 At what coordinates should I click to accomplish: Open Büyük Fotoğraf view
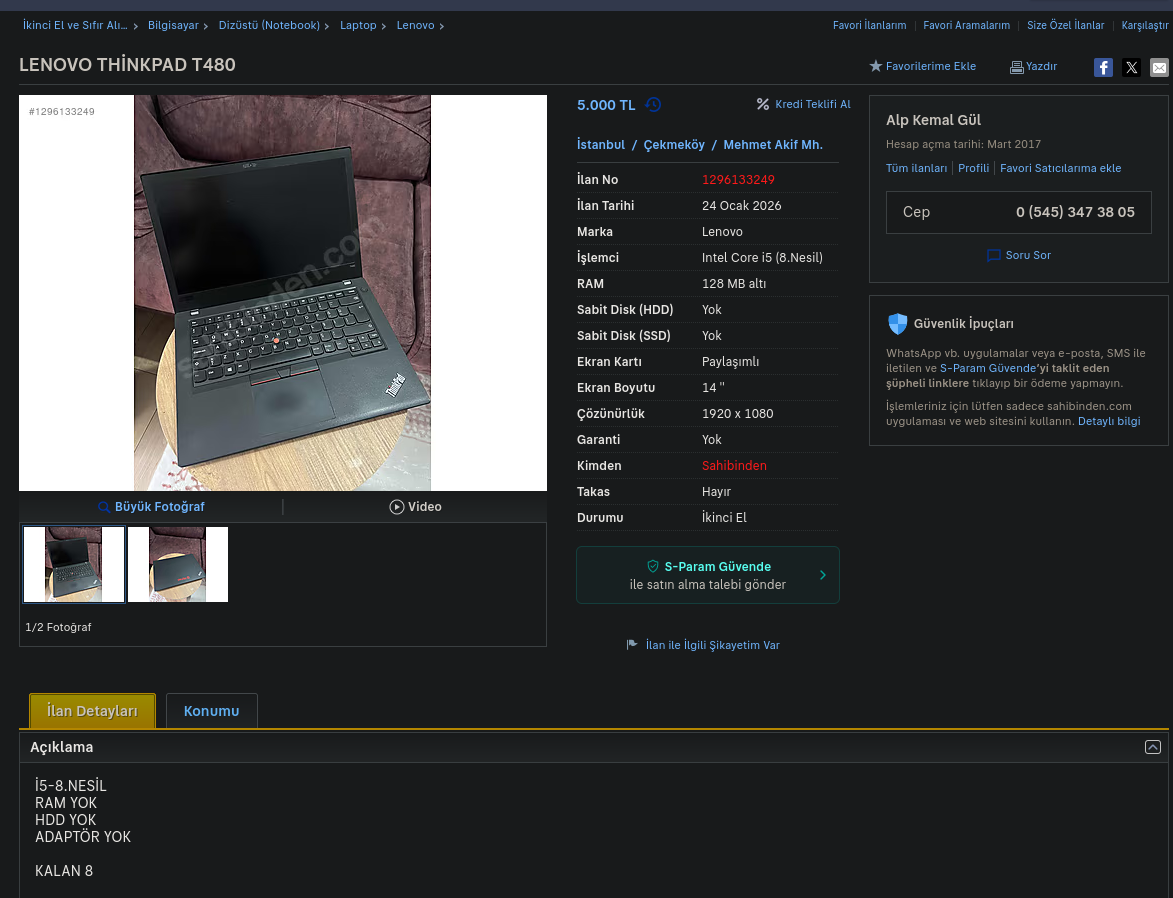click(159, 507)
